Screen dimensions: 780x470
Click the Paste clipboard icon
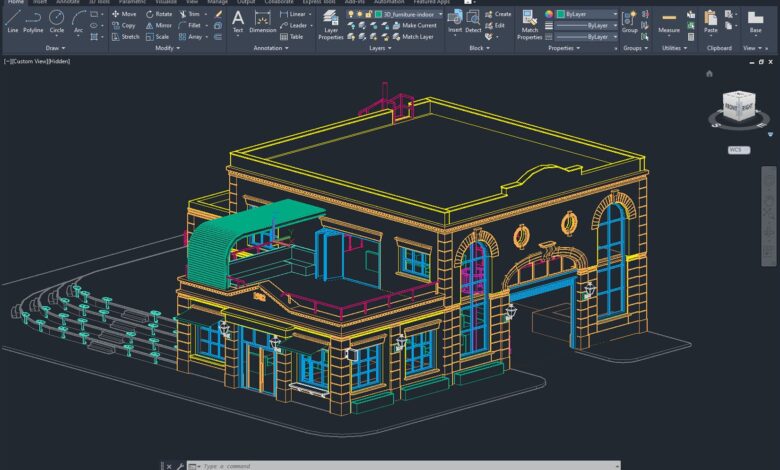tap(710, 22)
